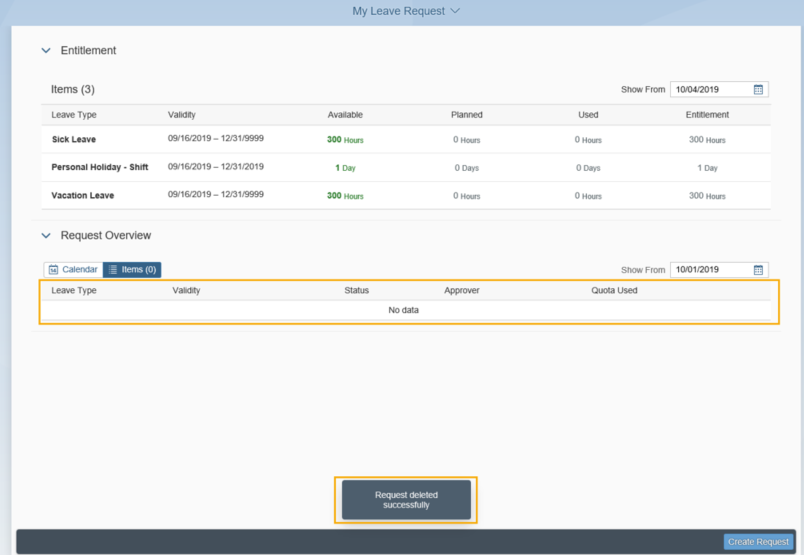This screenshot has height=555, width=804.
Task: Open the Entitlement Show From calendar picker icon
Action: pyautogui.click(x=758, y=90)
